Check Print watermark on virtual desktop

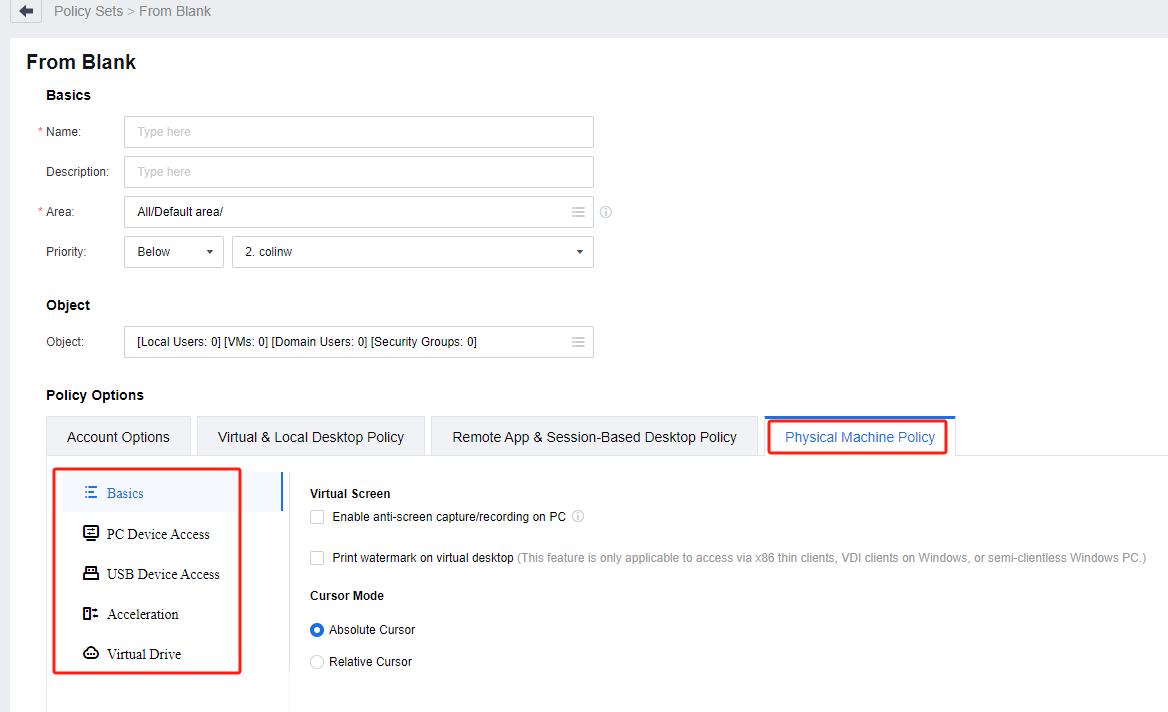pyautogui.click(x=317, y=558)
